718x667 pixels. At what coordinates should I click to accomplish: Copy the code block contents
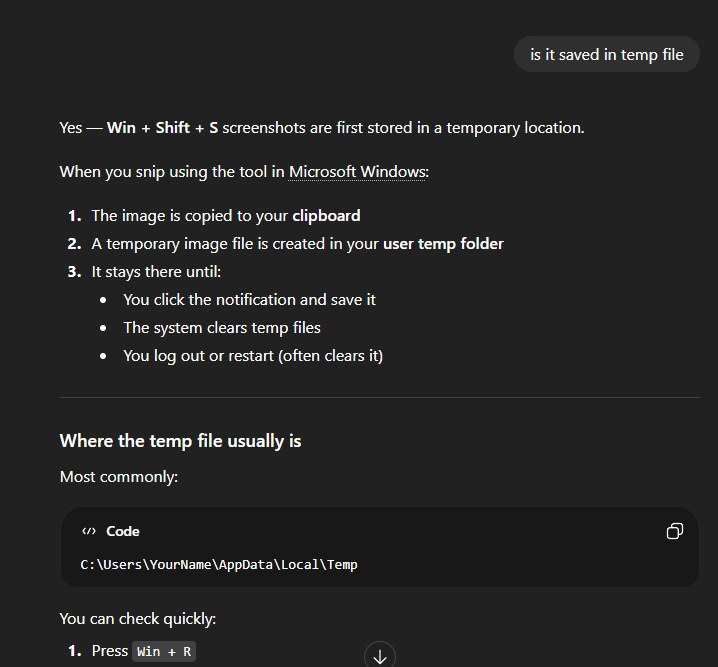coord(675,531)
